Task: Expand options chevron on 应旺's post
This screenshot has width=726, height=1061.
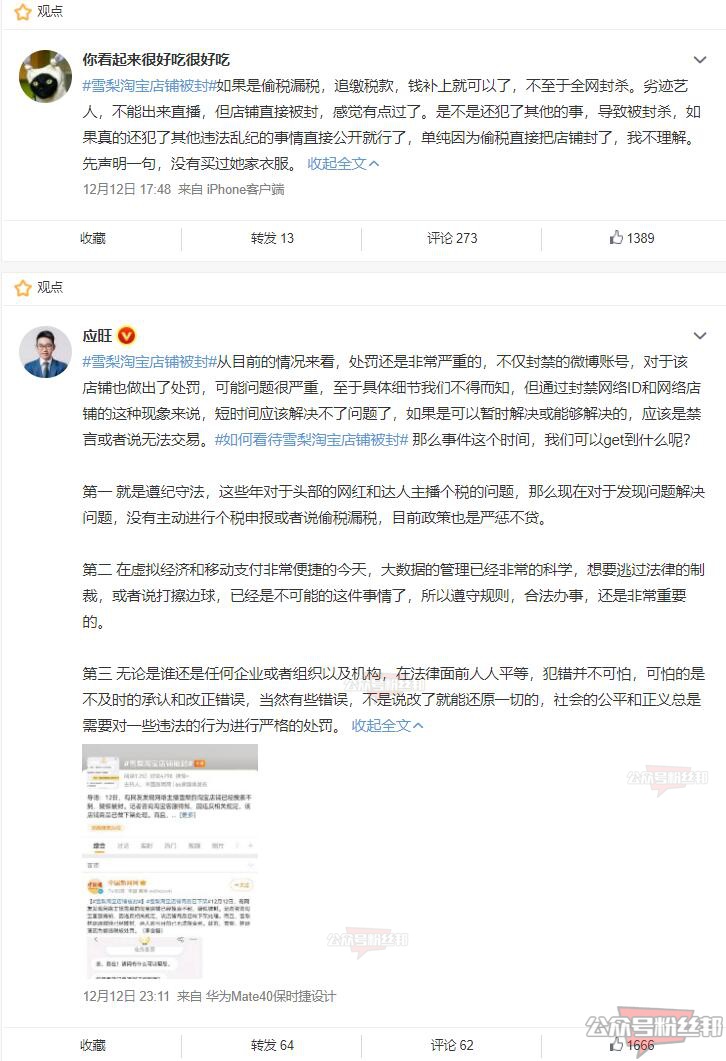Action: (x=700, y=336)
